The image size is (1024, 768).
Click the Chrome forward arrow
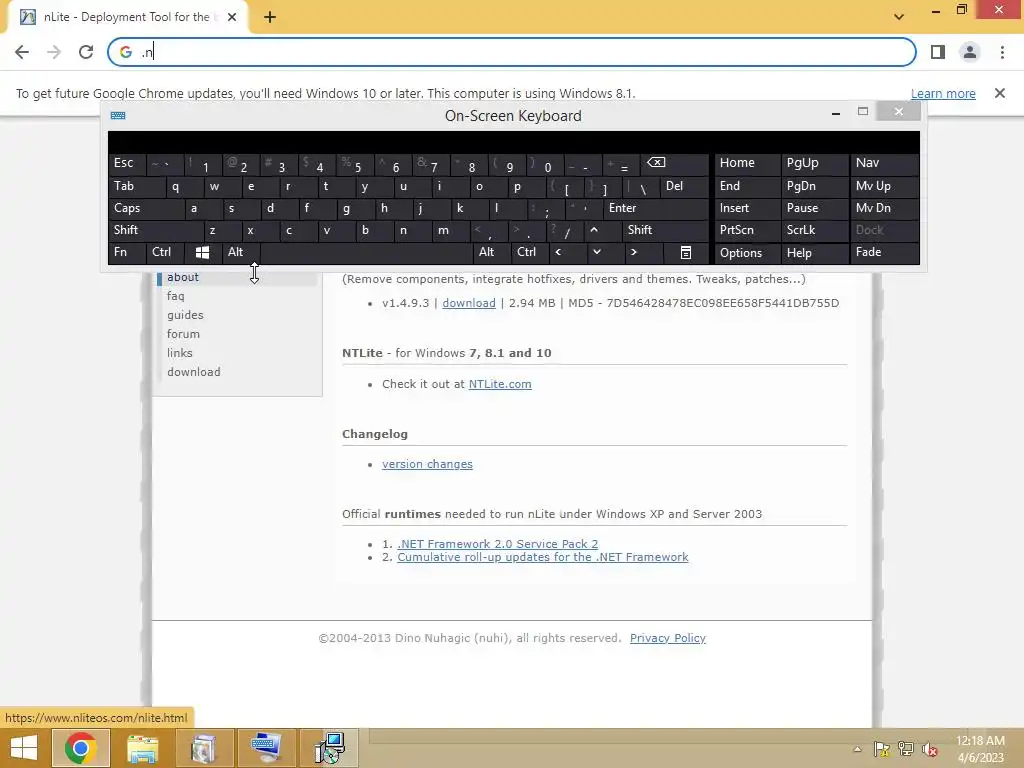coord(54,52)
